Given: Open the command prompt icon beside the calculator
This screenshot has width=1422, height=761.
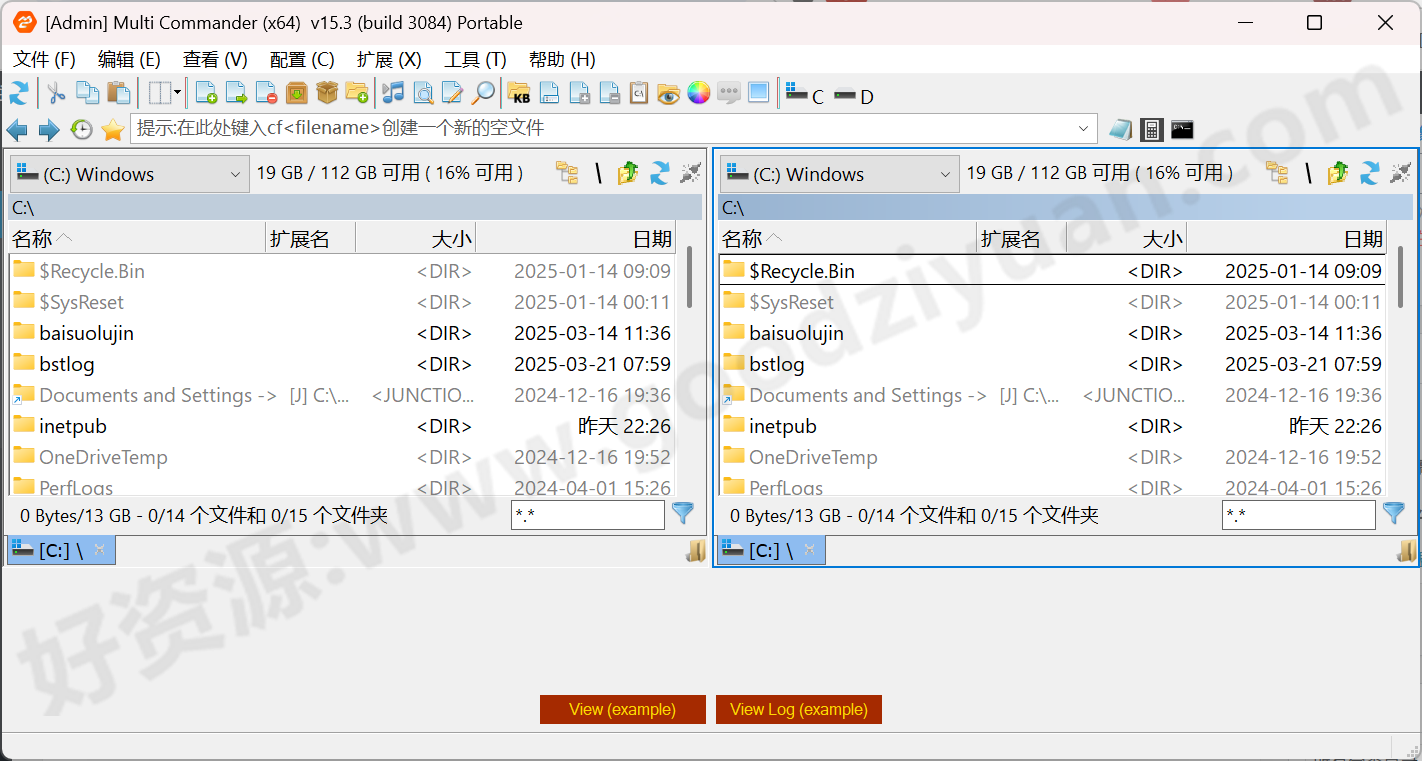Looking at the screenshot, I should (x=1182, y=129).
